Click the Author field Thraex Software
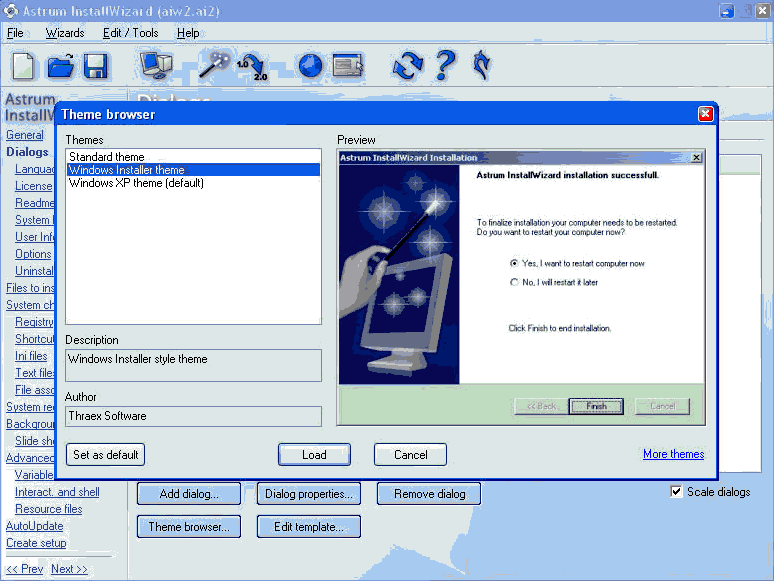The width and height of the screenshot is (774, 581). (194, 416)
